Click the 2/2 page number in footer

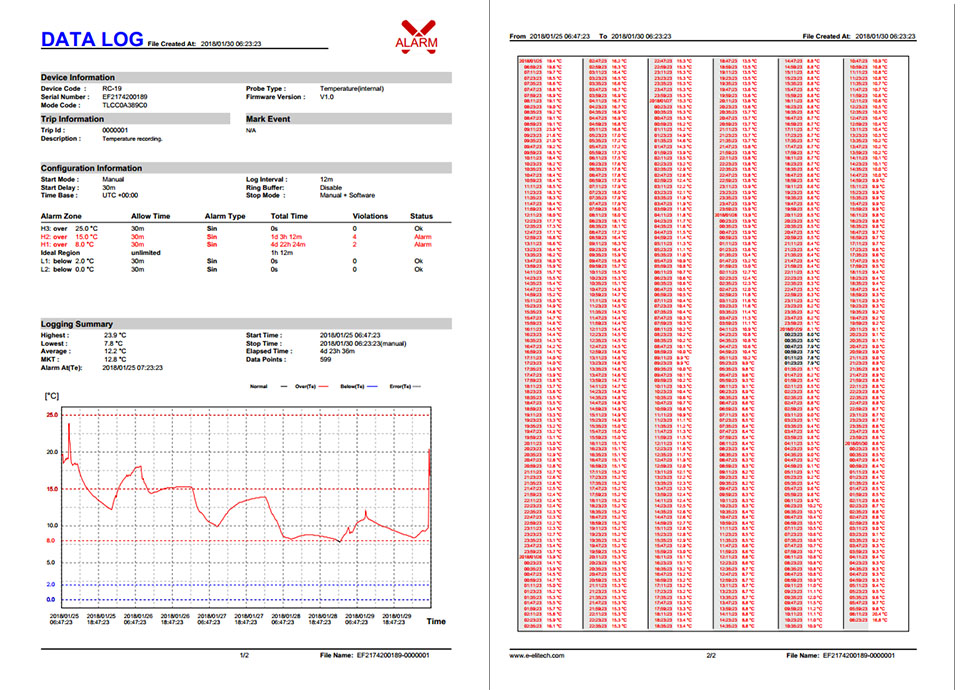coord(712,655)
